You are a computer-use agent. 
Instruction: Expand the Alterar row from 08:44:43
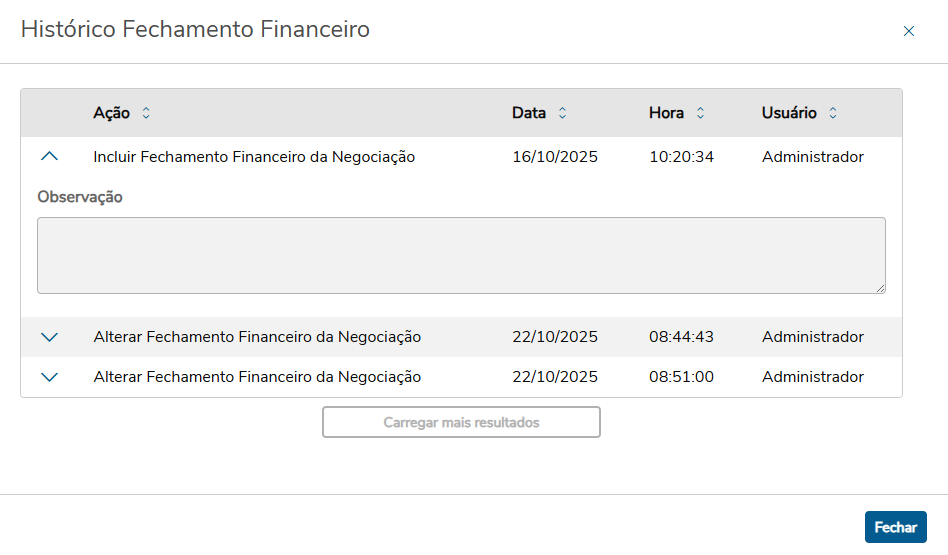click(50, 338)
